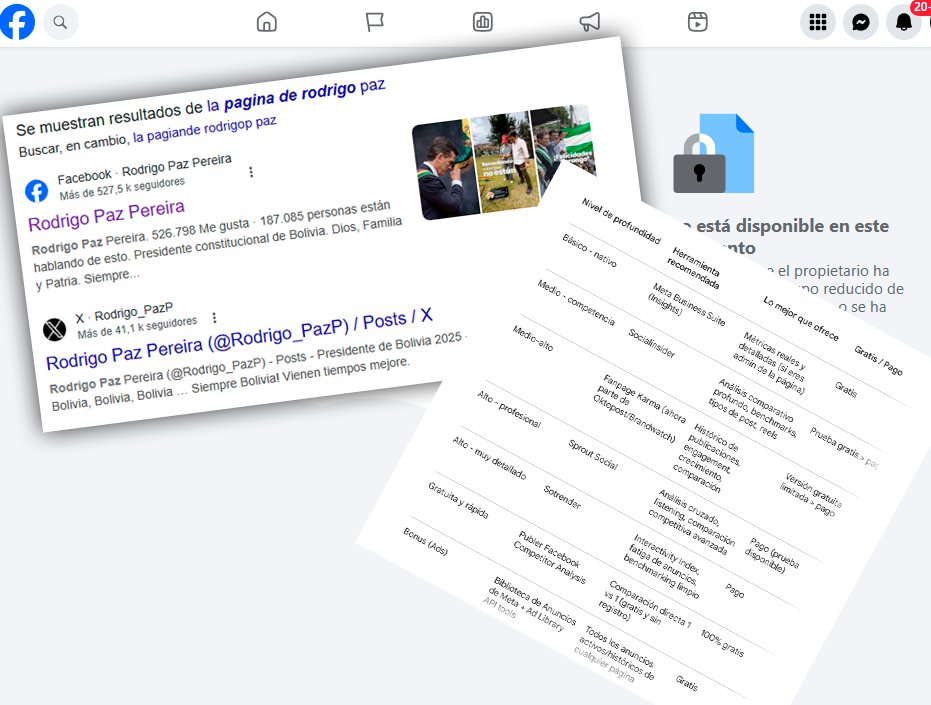Image resolution: width=931 pixels, height=705 pixels.
Task: Click the 'Herramienta recomendada' table header
Action: (x=695, y=267)
